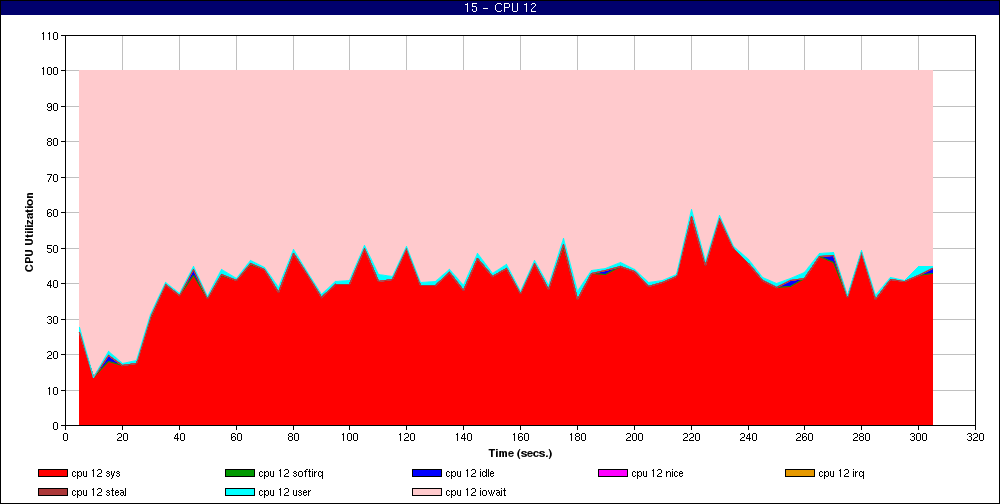Select the 'cpu 12 irq' legend label
The image size is (1000, 504).
click(841, 473)
